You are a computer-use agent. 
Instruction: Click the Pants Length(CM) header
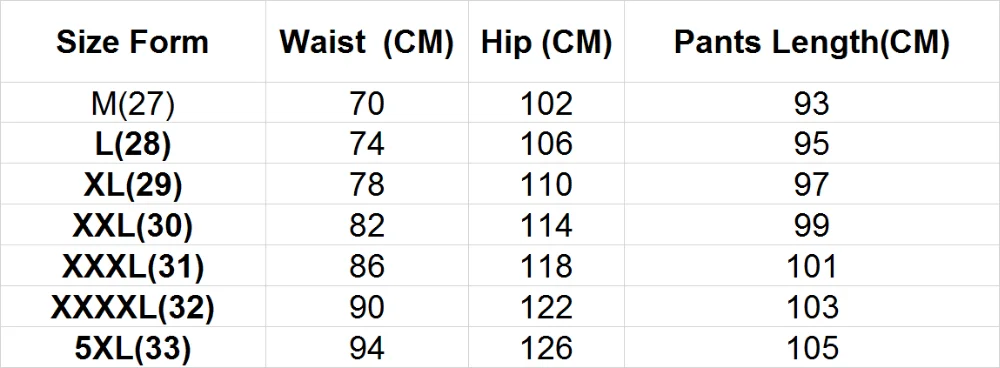click(811, 42)
